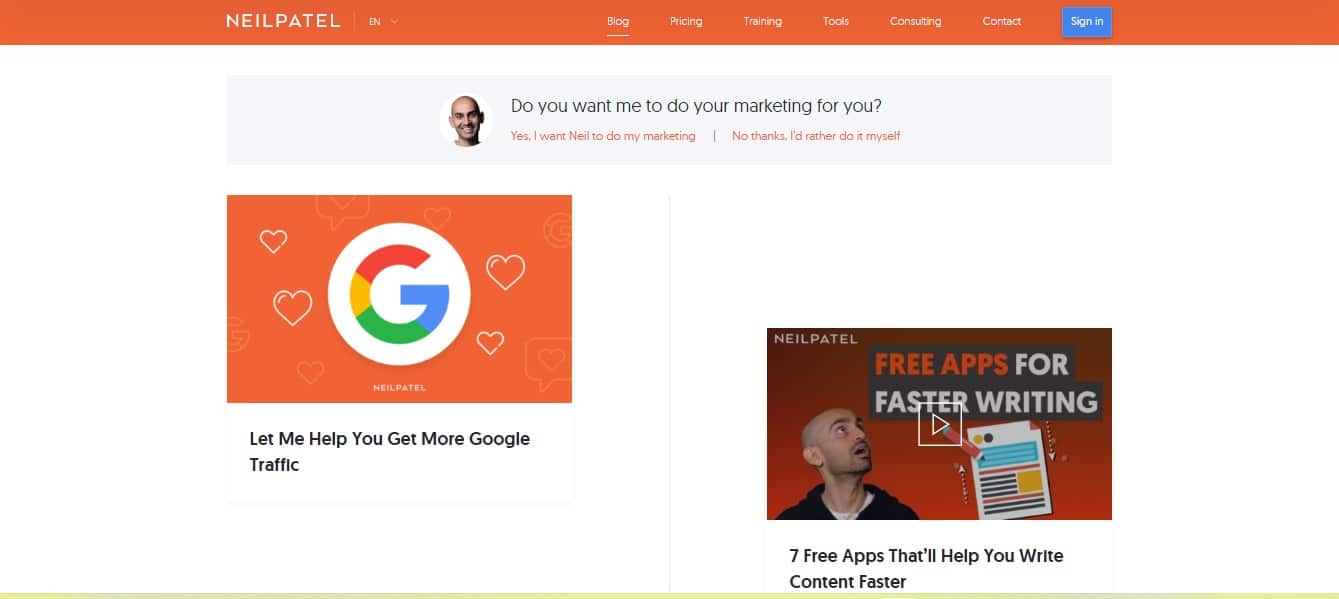The image size is (1339, 599).
Task: Click Neil's round avatar photo
Action: (x=466, y=121)
